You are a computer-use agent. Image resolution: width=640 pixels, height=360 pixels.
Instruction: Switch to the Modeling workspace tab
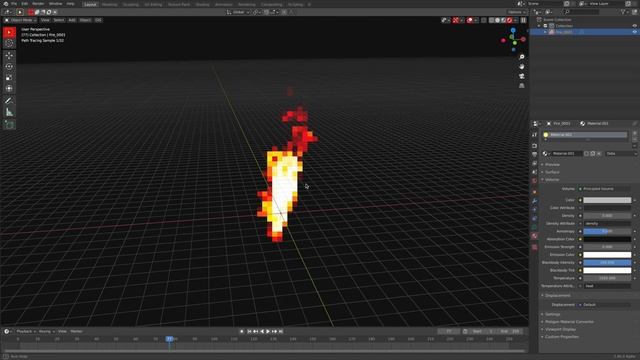click(109, 4)
